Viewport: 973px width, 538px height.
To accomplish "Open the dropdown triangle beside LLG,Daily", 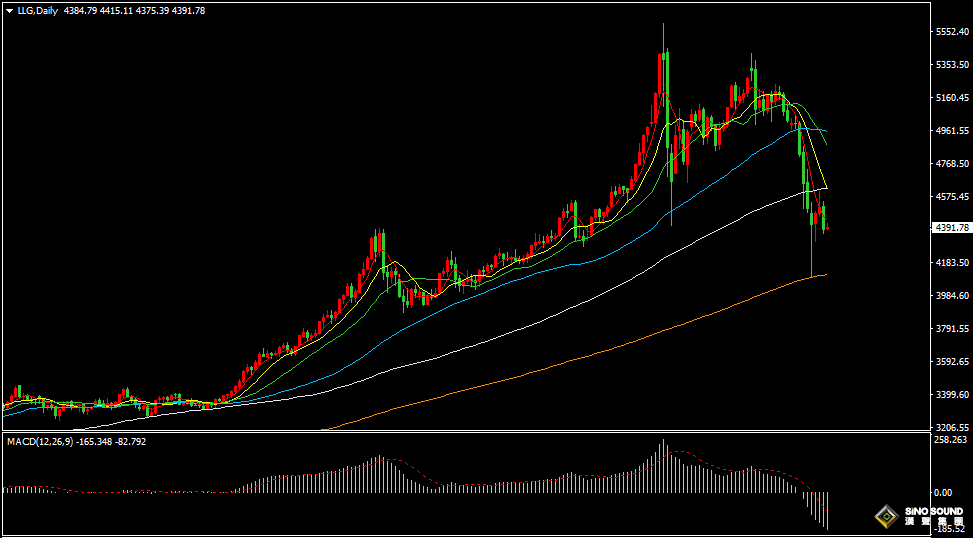I will pos(9,11).
